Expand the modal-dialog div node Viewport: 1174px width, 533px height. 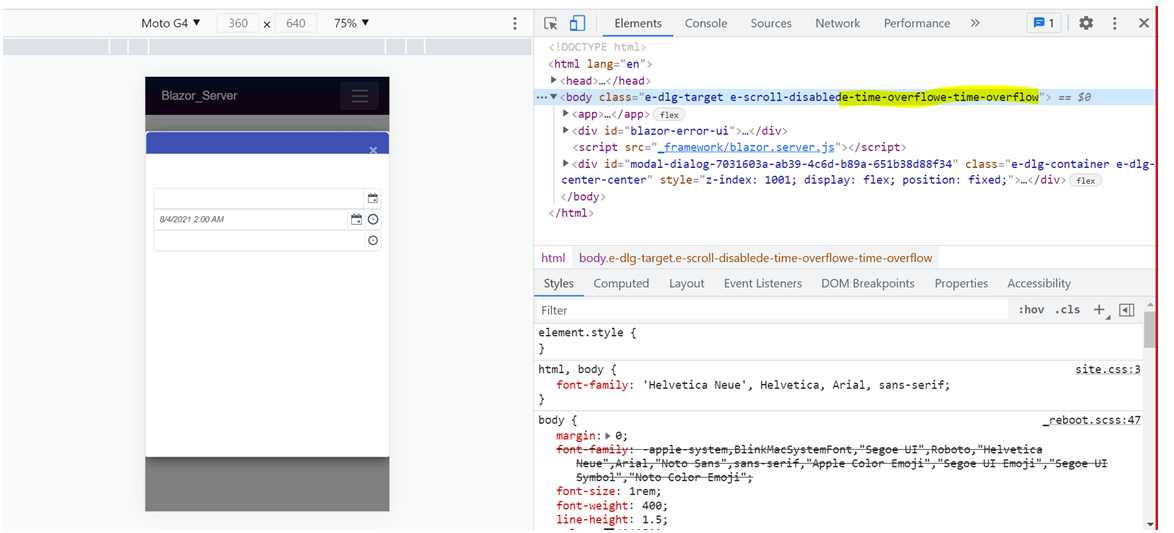[x=566, y=163]
